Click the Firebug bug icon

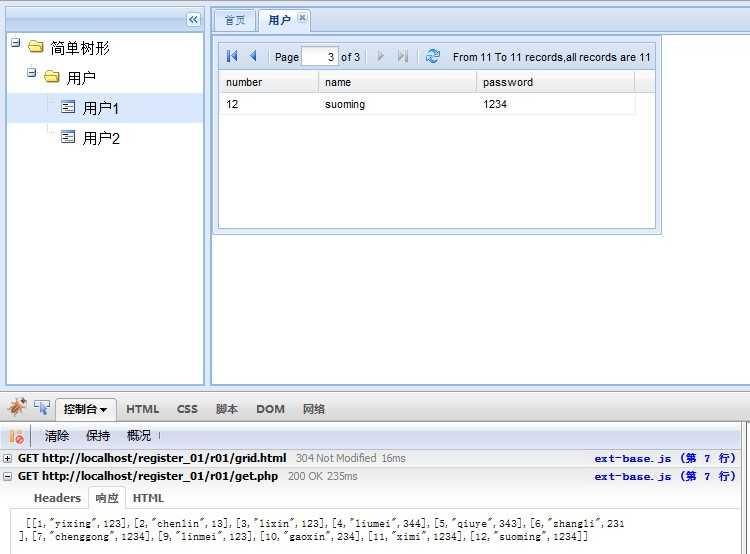tap(17, 407)
